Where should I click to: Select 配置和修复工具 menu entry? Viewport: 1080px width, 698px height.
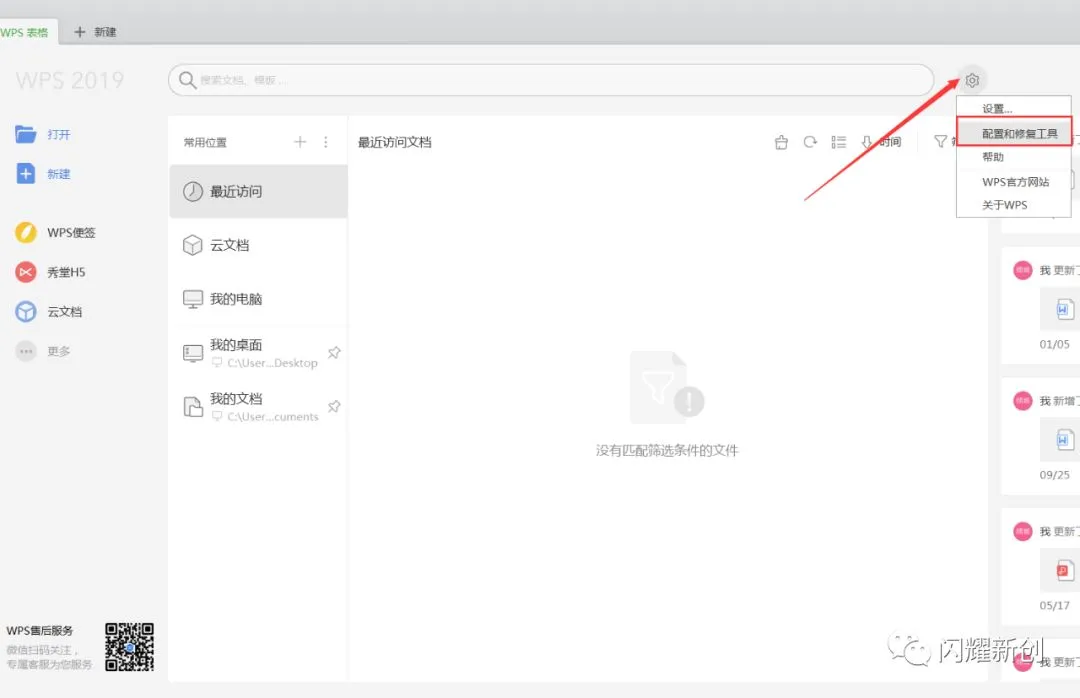(1014, 132)
